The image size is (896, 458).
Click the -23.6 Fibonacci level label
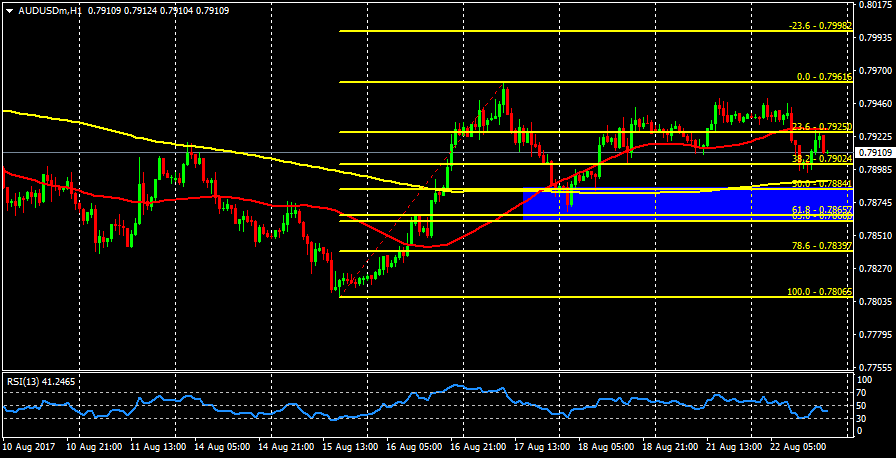tap(818, 26)
